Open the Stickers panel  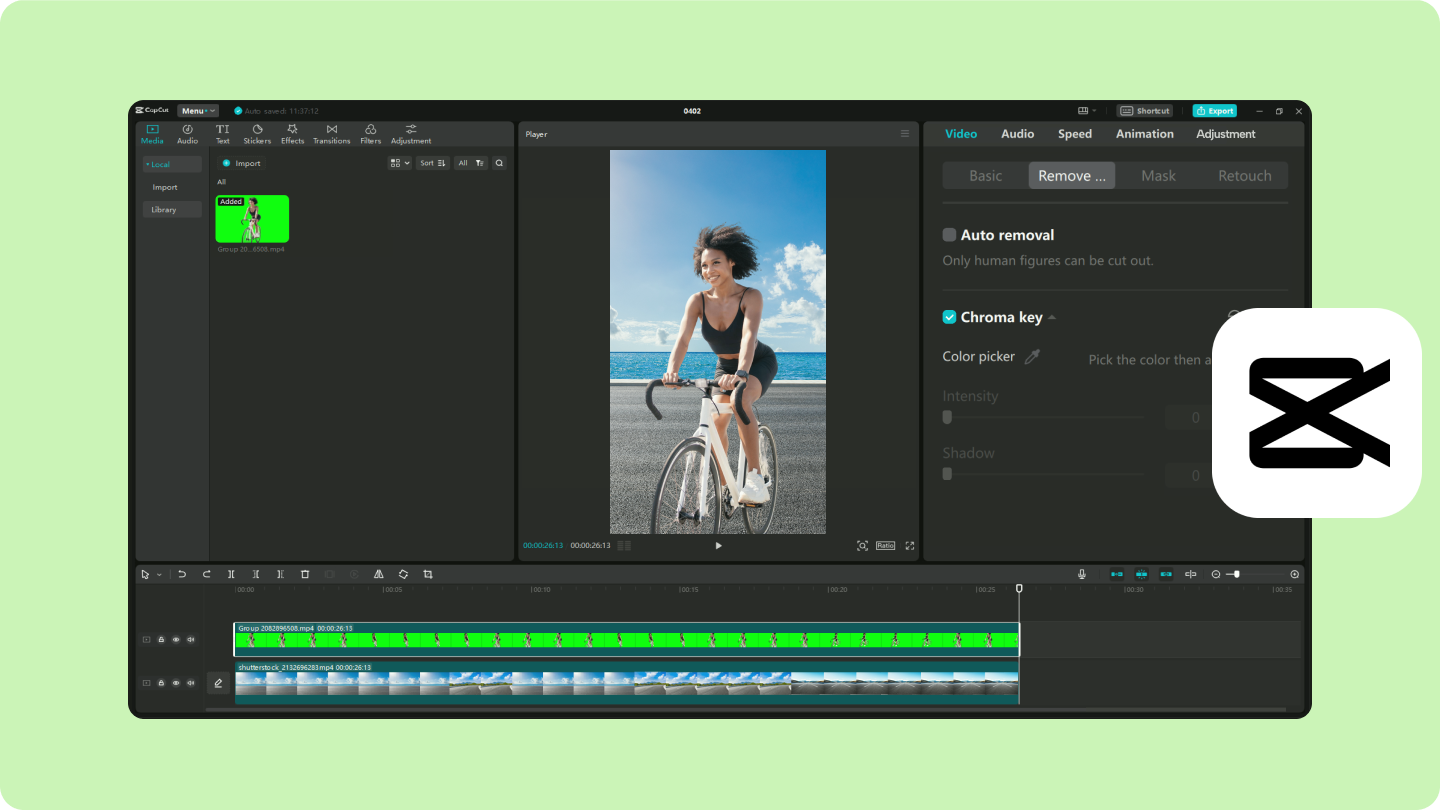click(257, 133)
